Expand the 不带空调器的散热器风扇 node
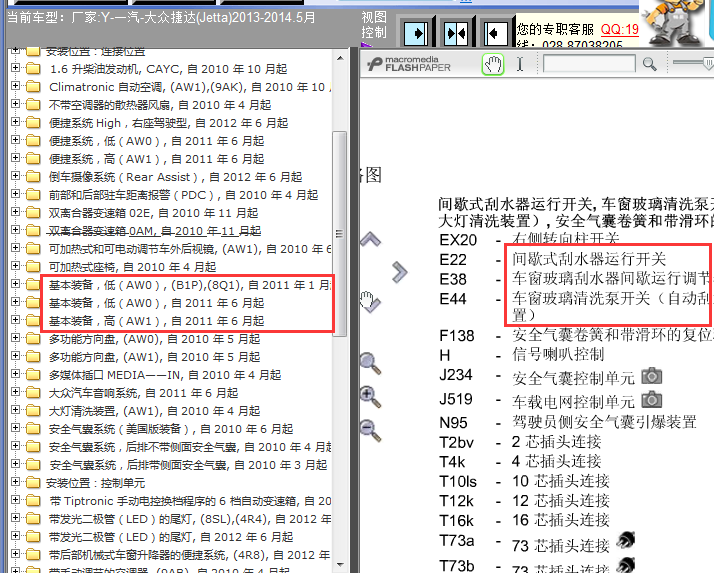The height and width of the screenshot is (573, 714). pyautogui.click(x=15, y=104)
